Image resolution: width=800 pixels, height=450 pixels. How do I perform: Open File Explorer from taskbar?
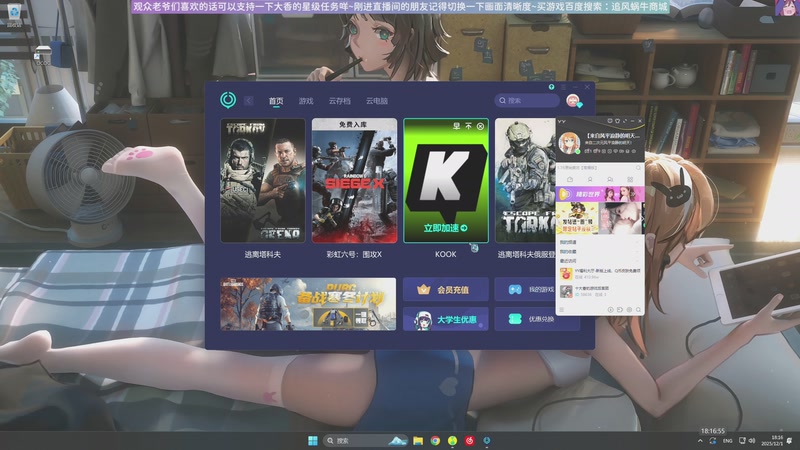coord(418,440)
